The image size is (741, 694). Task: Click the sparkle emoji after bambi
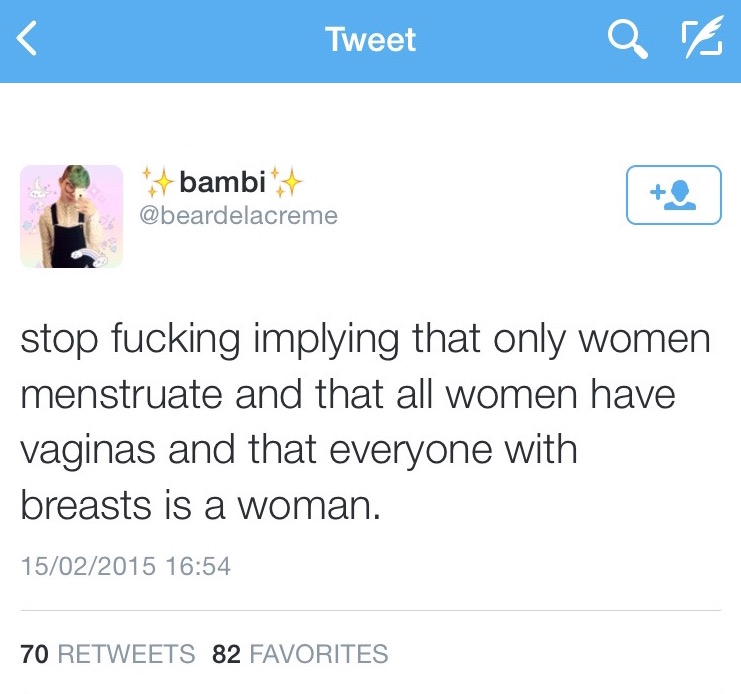(x=287, y=182)
